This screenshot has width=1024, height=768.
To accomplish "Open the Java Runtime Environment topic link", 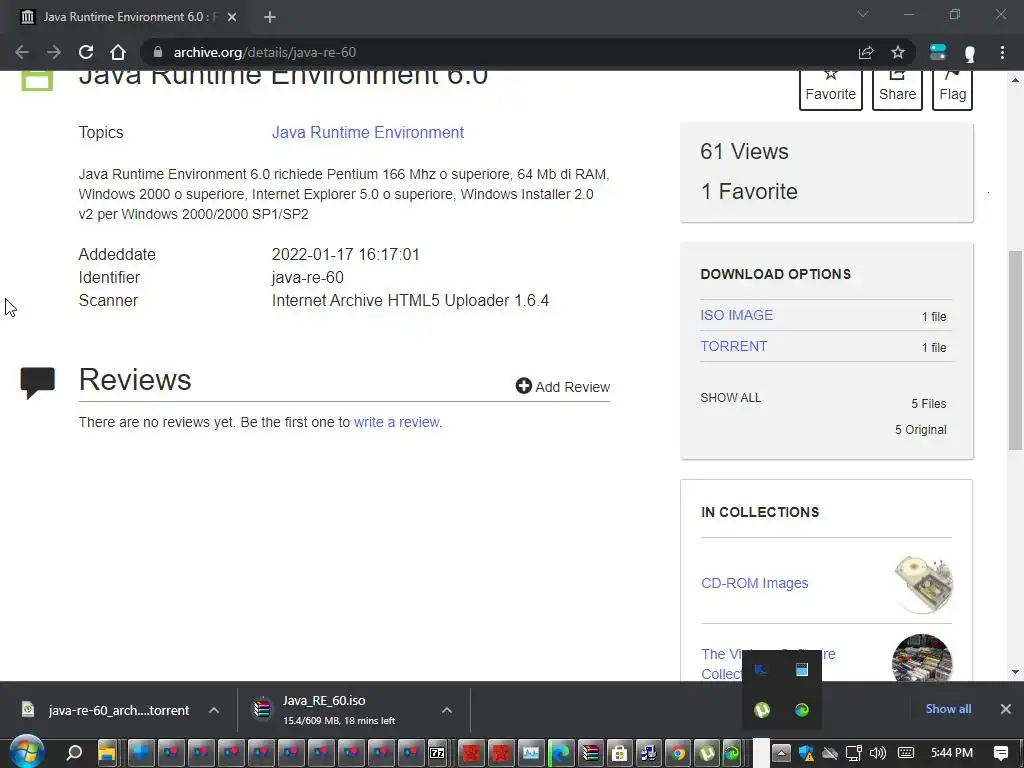I will point(368,133).
